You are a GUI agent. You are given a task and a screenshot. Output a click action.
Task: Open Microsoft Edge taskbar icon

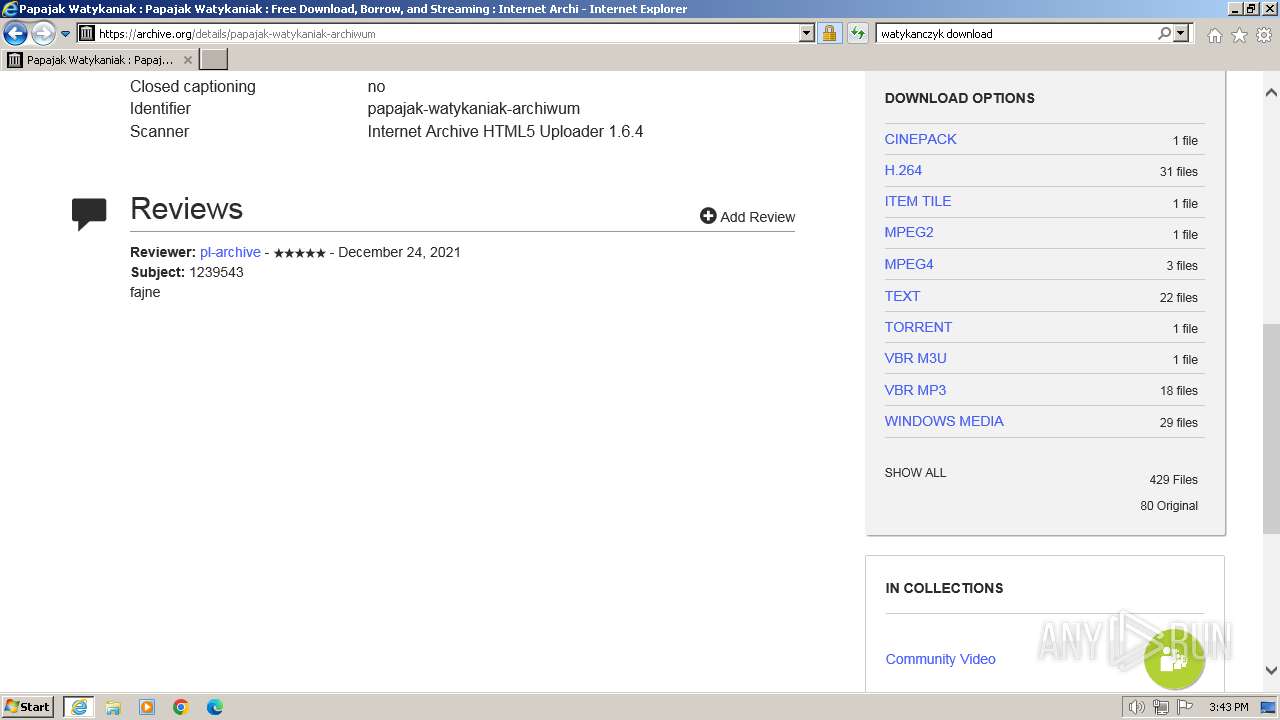tap(215, 707)
